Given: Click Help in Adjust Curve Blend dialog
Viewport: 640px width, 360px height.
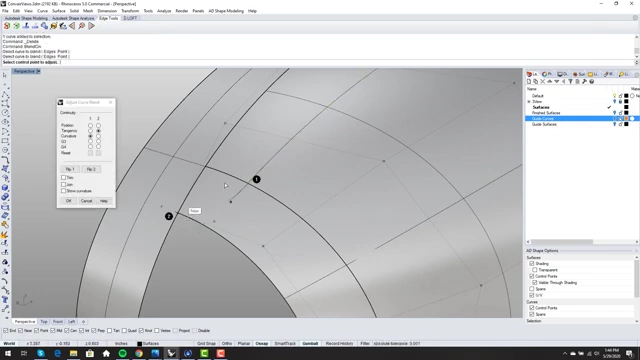Looking at the screenshot, I should point(104,201).
